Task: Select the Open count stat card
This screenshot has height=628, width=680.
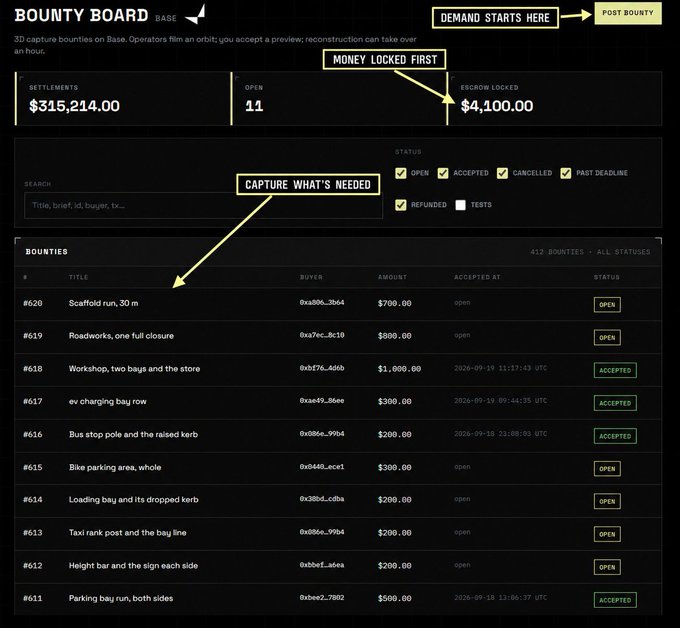Action: click(339, 99)
